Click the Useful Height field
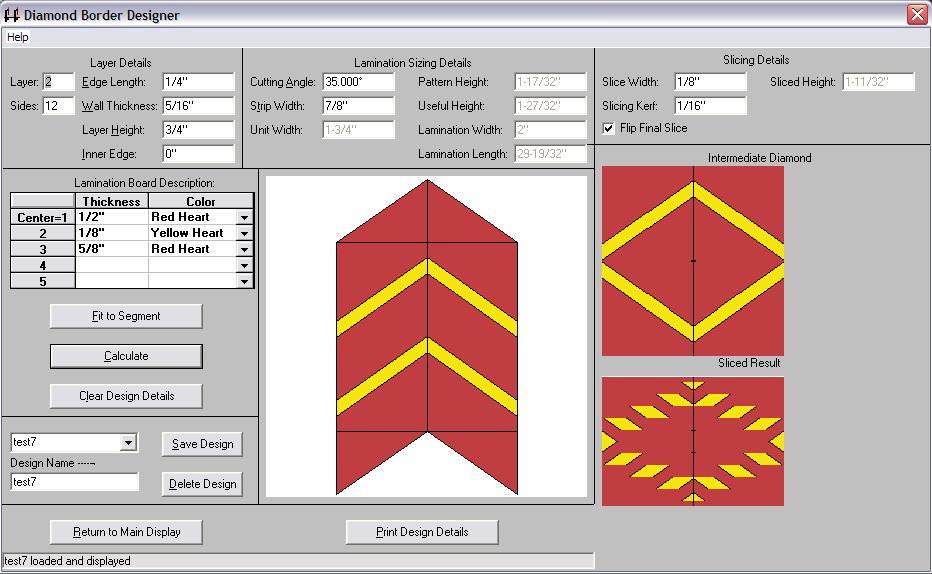Screen dimensions: 932x574 point(550,106)
